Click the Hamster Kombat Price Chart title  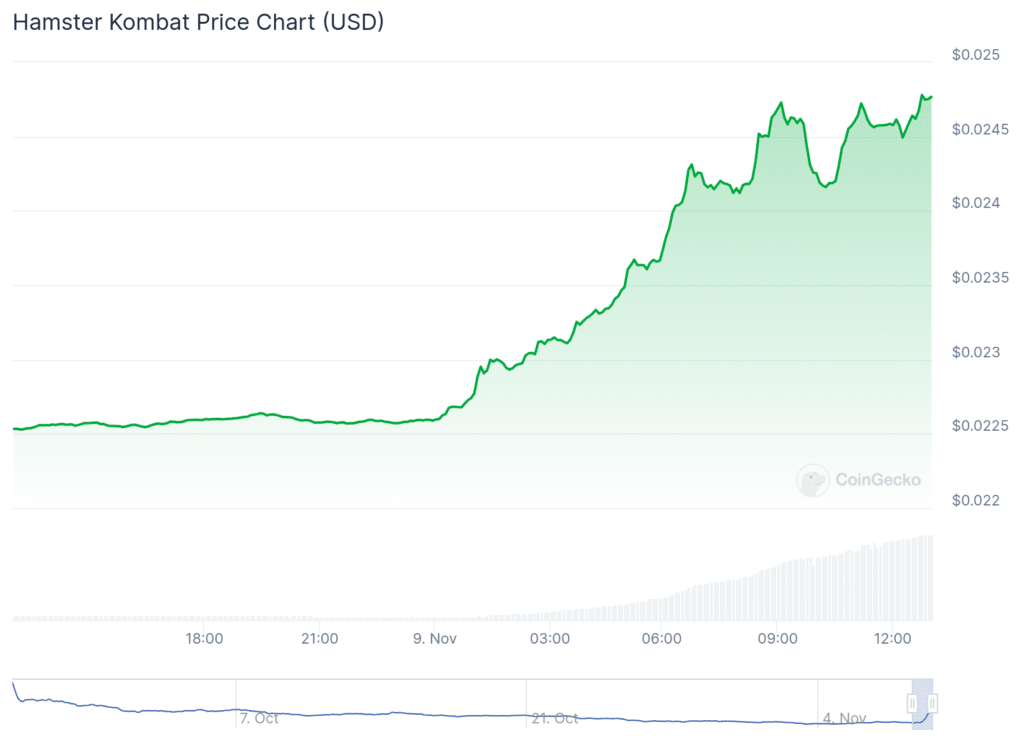click(x=198, y=23)
